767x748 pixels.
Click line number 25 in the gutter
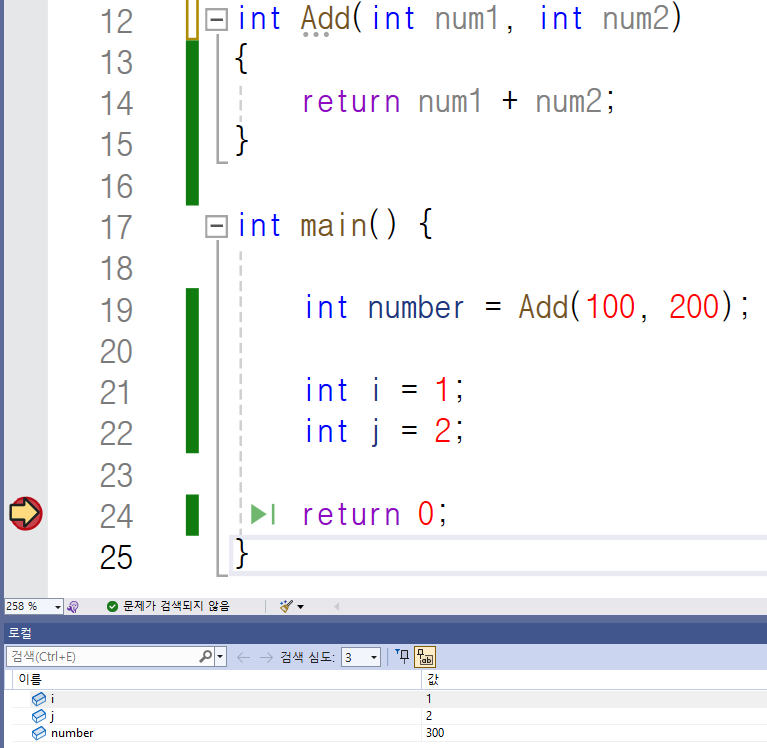pyautogui.click(x=116, y=558)
